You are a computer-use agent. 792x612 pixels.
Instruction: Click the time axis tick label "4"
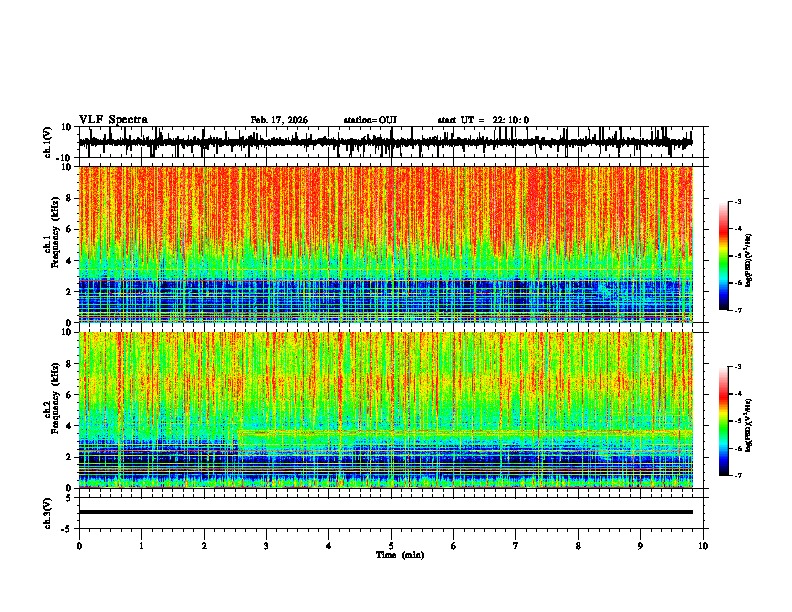(x=329, y=546)
